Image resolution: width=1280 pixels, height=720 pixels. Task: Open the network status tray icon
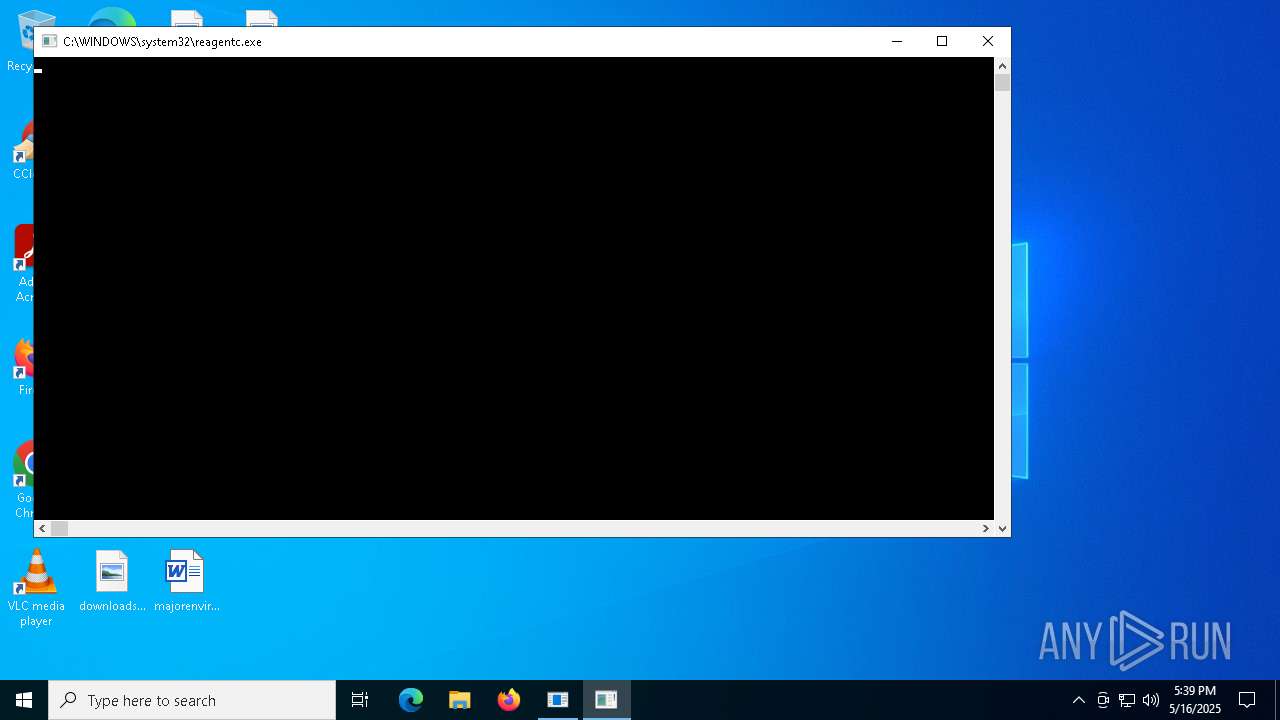[1127, 700]
